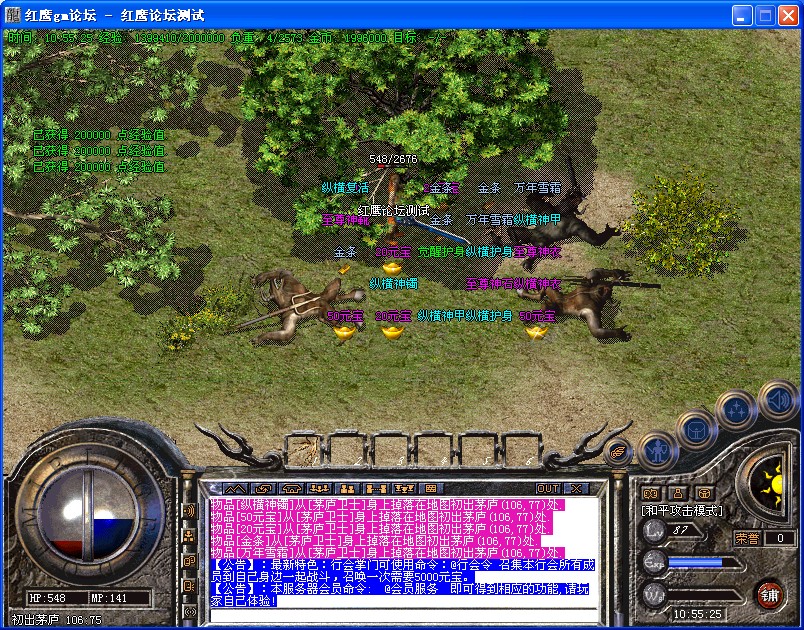Toggle sound with the speaker button
This screenshot has width=804, height=630.
point(778,400)
